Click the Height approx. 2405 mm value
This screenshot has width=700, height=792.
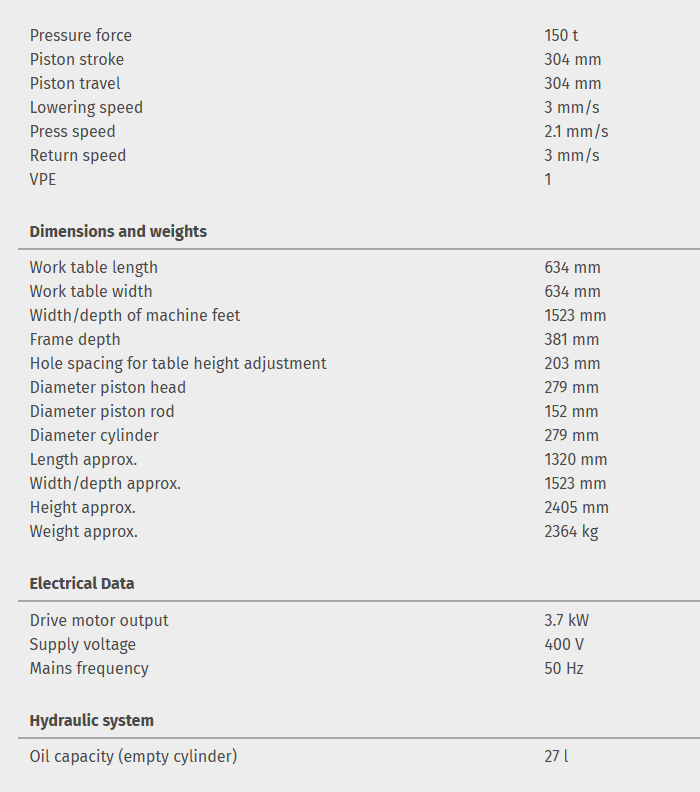(x=576, y=507)
